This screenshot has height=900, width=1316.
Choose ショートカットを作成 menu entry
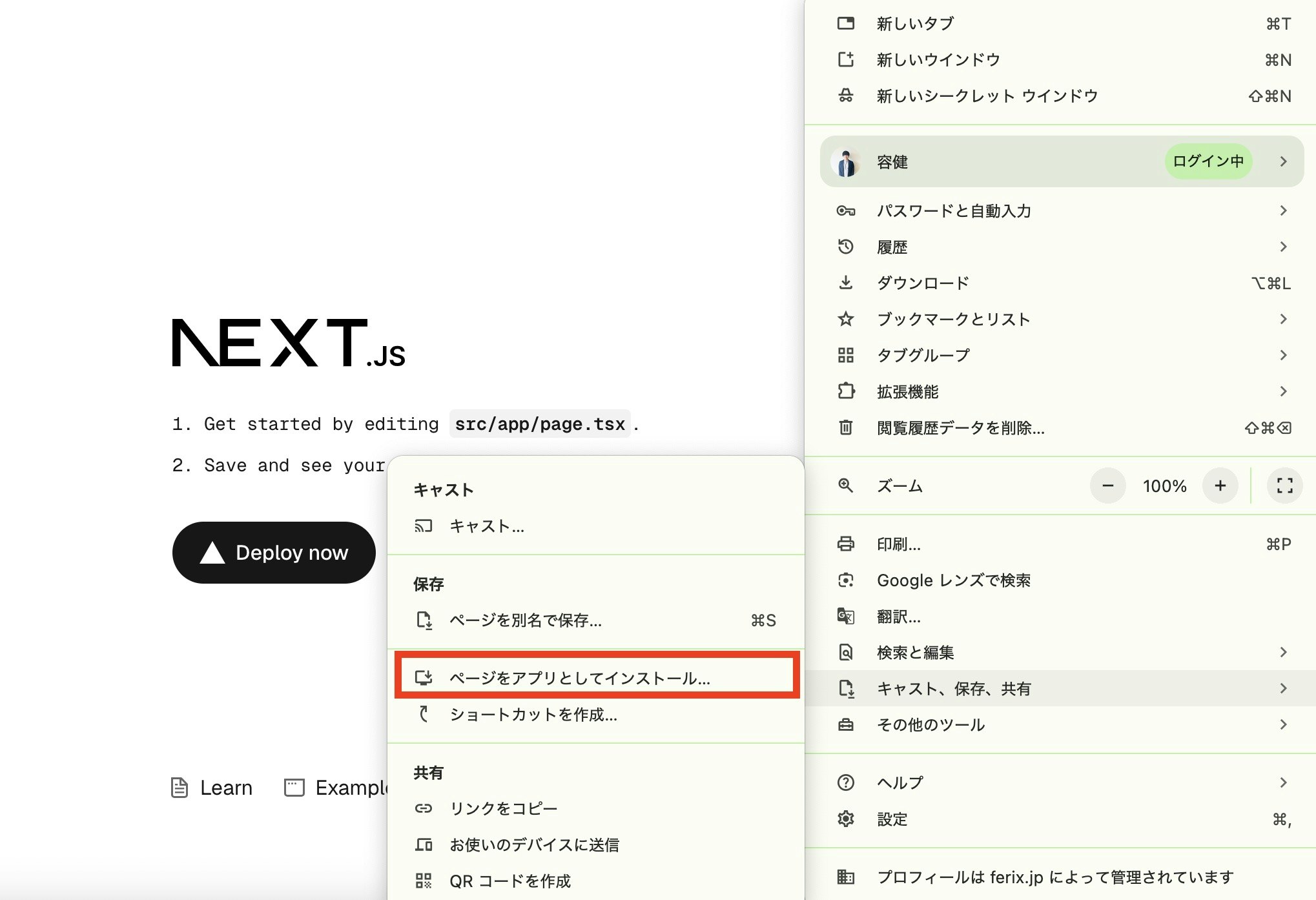[x=533, y=715]
